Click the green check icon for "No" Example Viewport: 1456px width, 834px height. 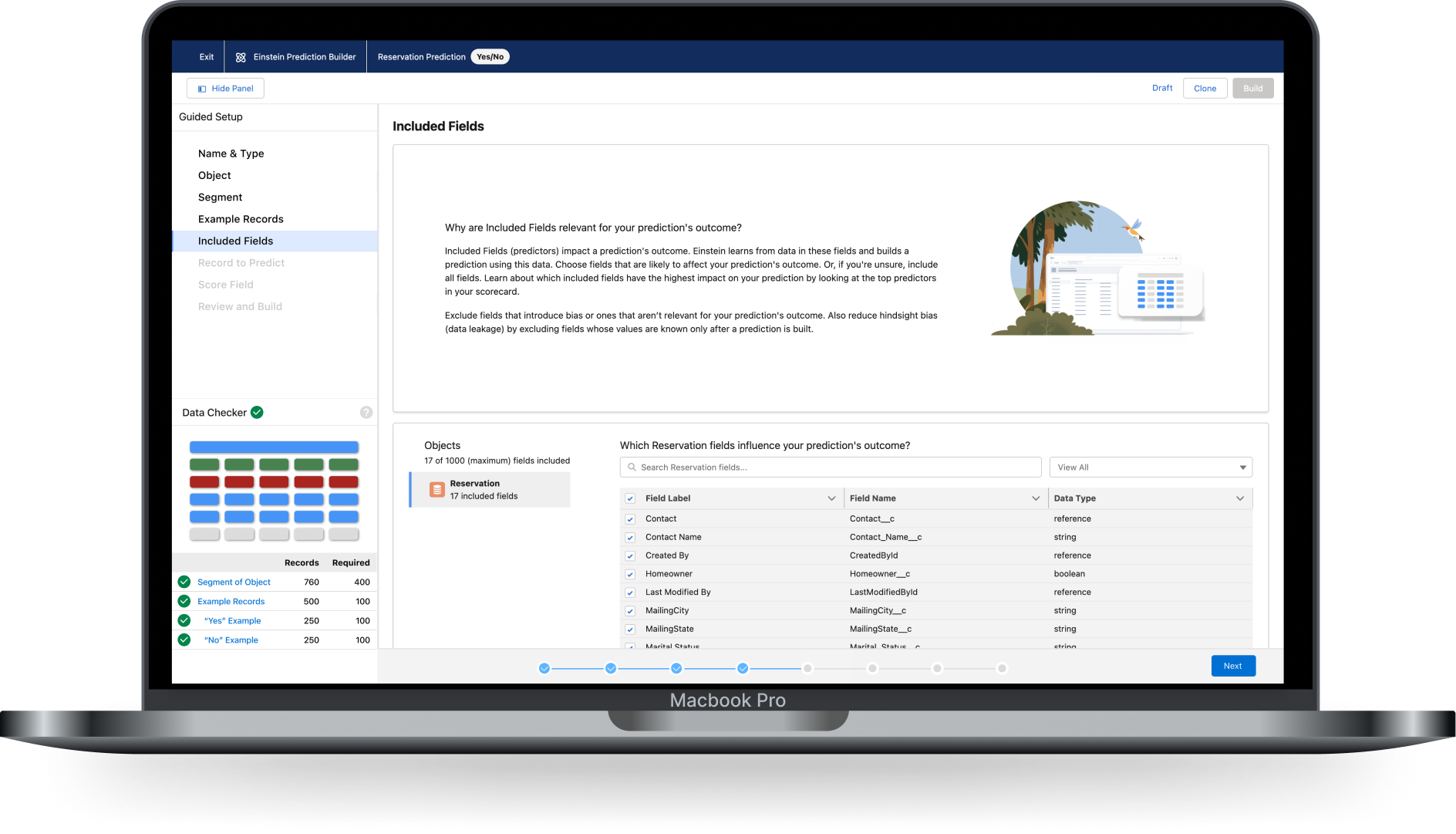click(x=184, y=640)
